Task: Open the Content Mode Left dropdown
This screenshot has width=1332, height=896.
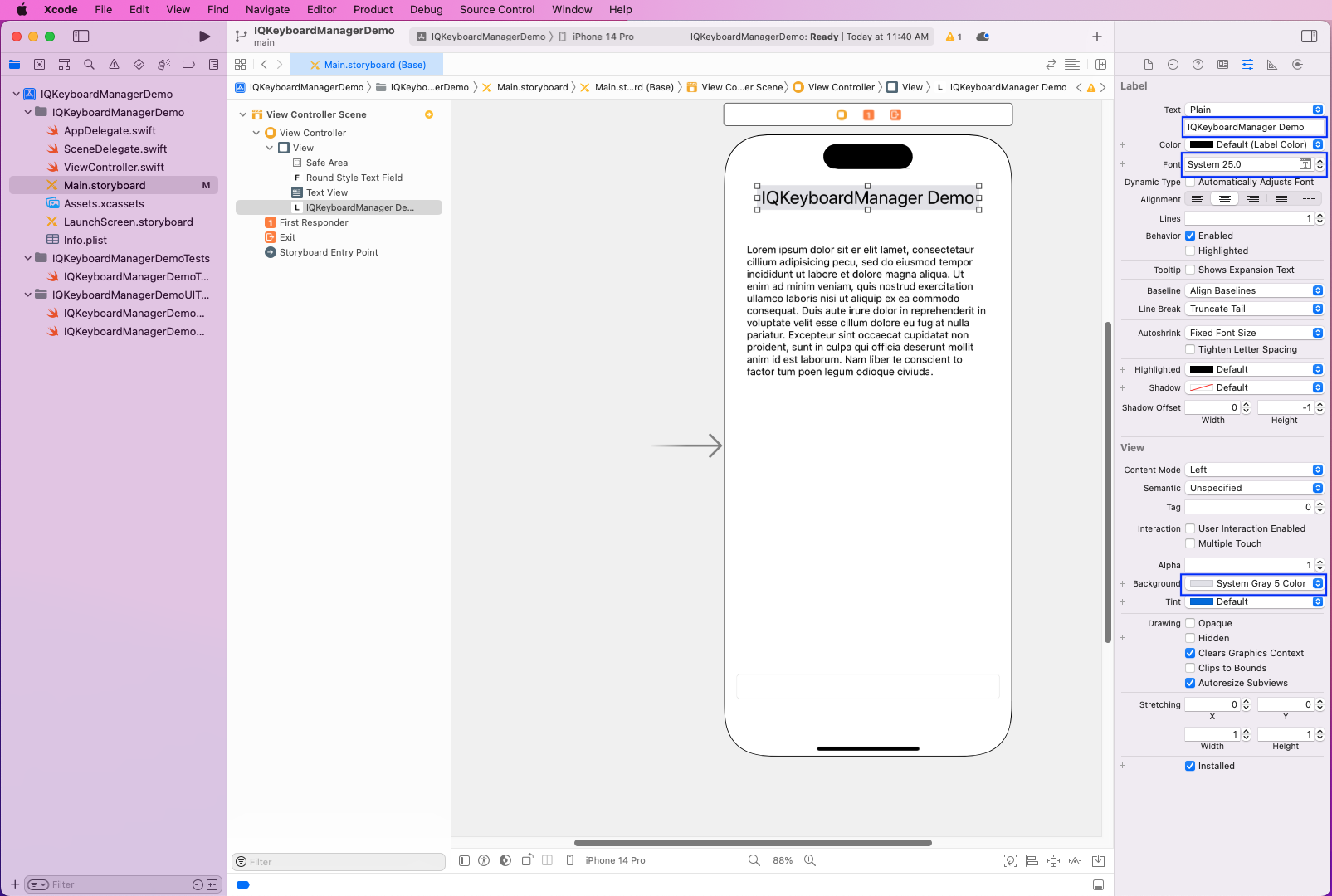Action: pos(1254,470)
